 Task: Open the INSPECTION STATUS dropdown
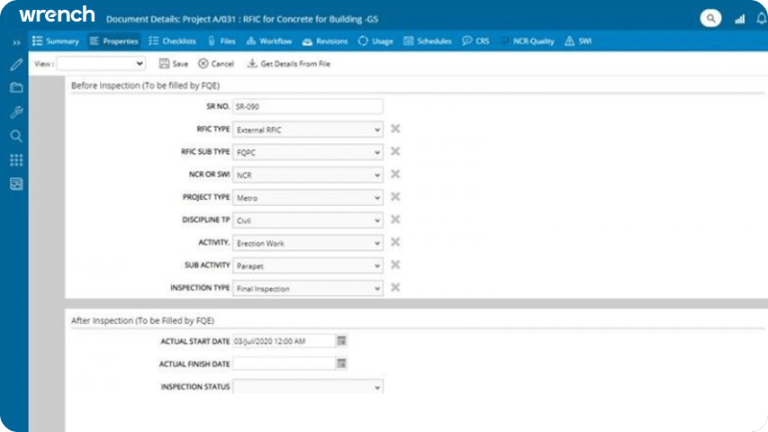click(308, 387)
